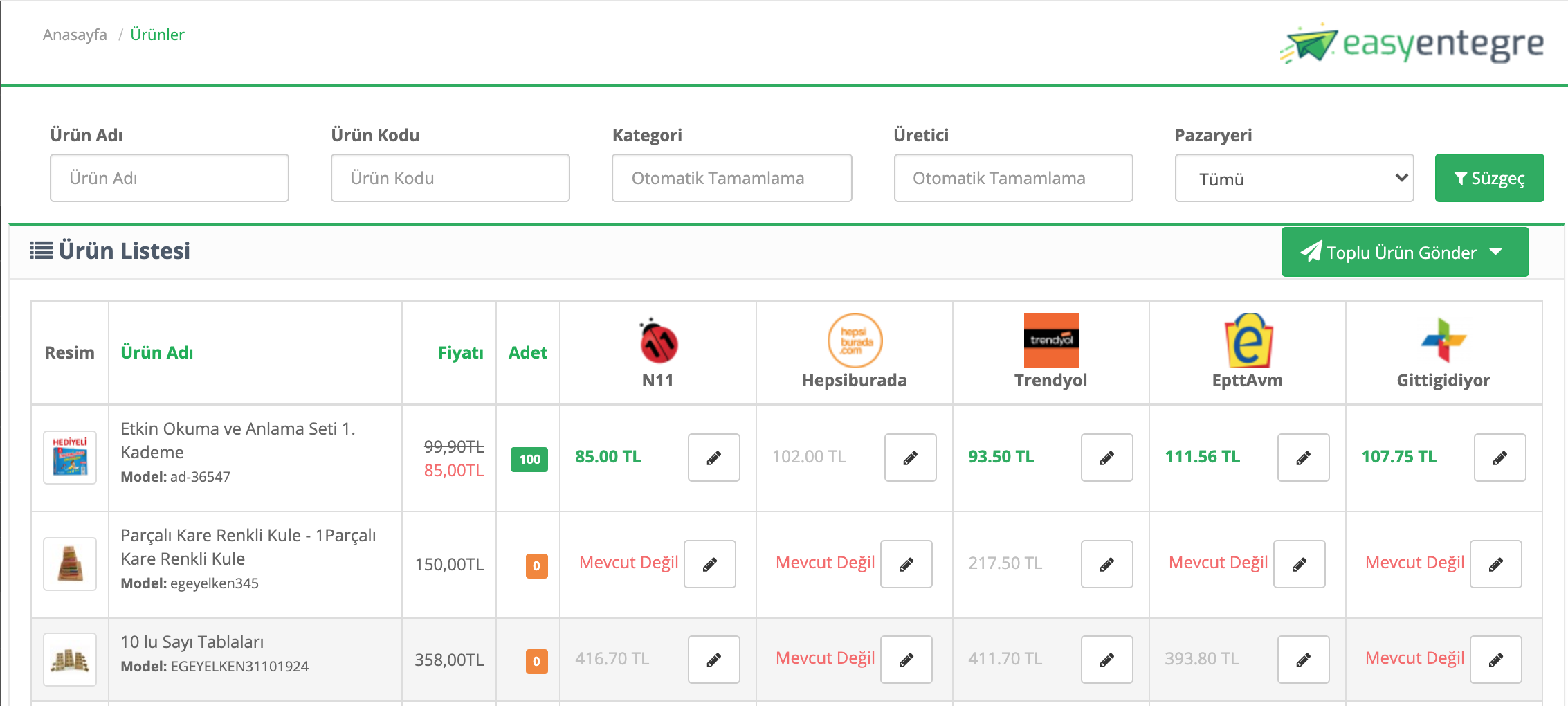Focus the Ürün Adı input field
The width and height of the screenshot is (1568, 706).
[x=170, y=178]
